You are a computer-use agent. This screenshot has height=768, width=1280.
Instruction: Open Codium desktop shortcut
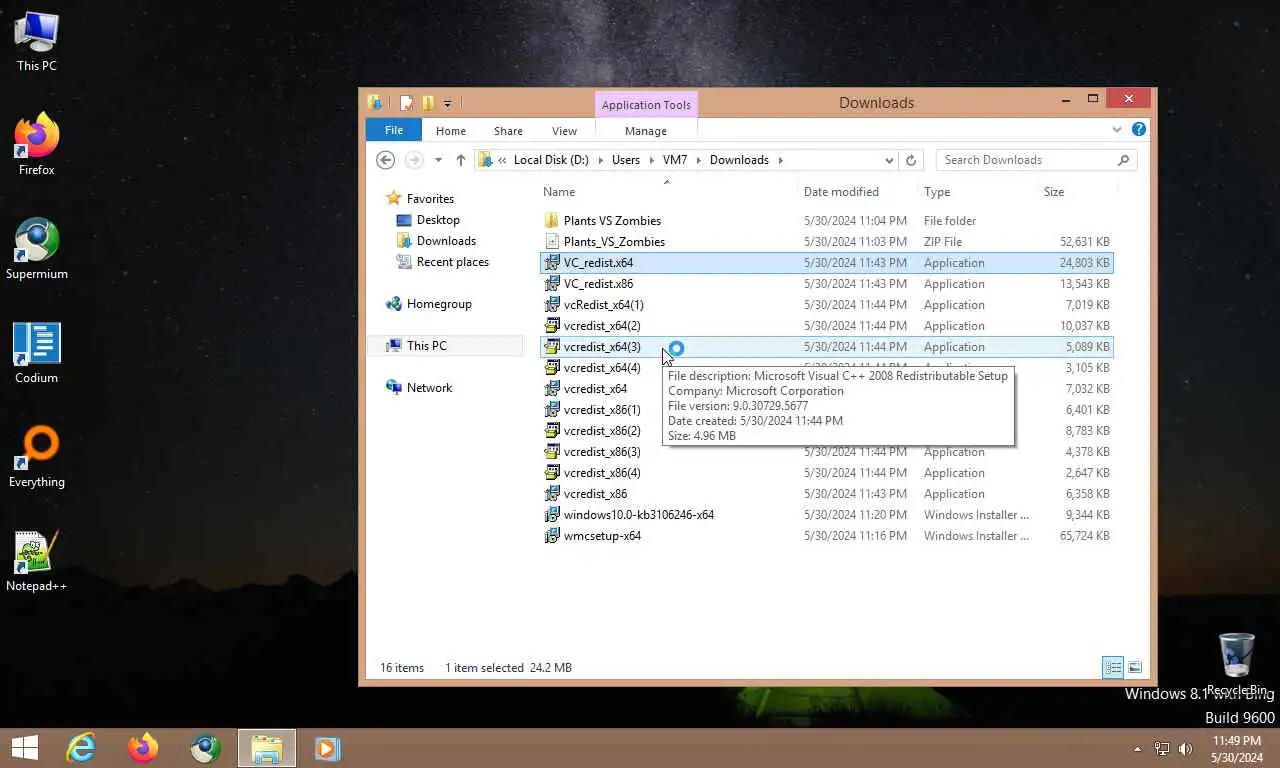pos(37,353)
